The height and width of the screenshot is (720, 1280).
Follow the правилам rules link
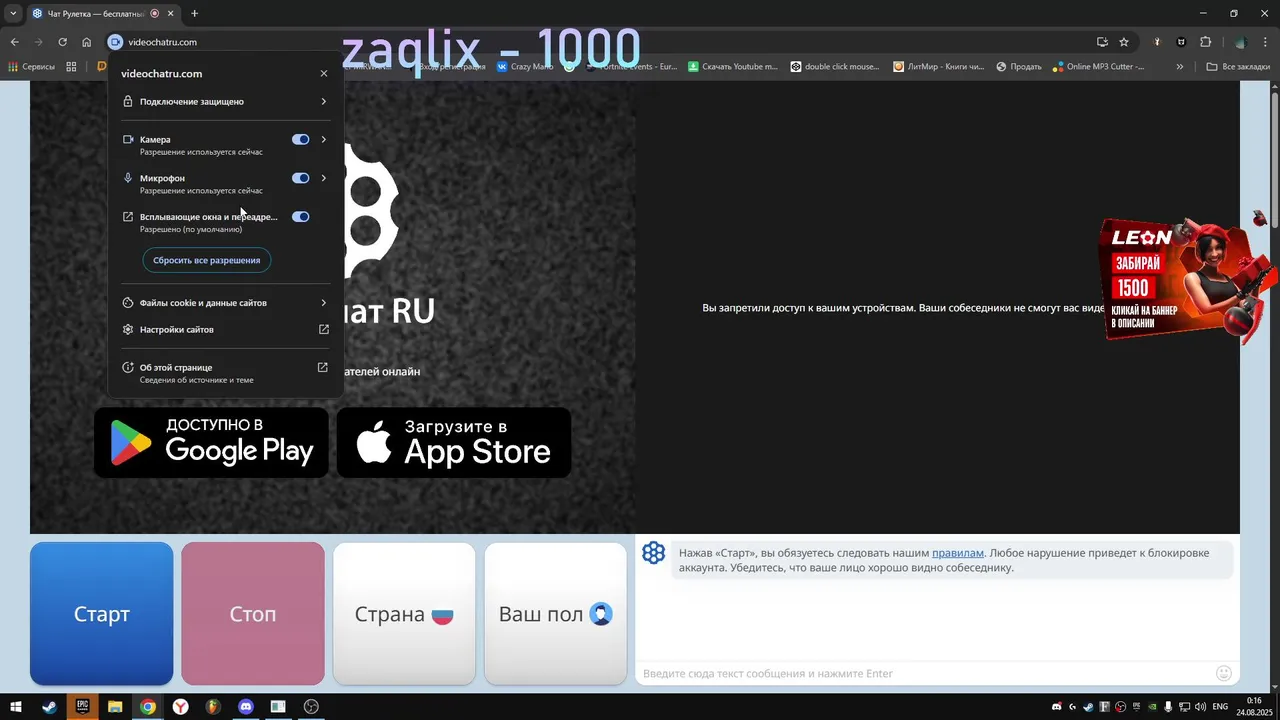point(958,553)
